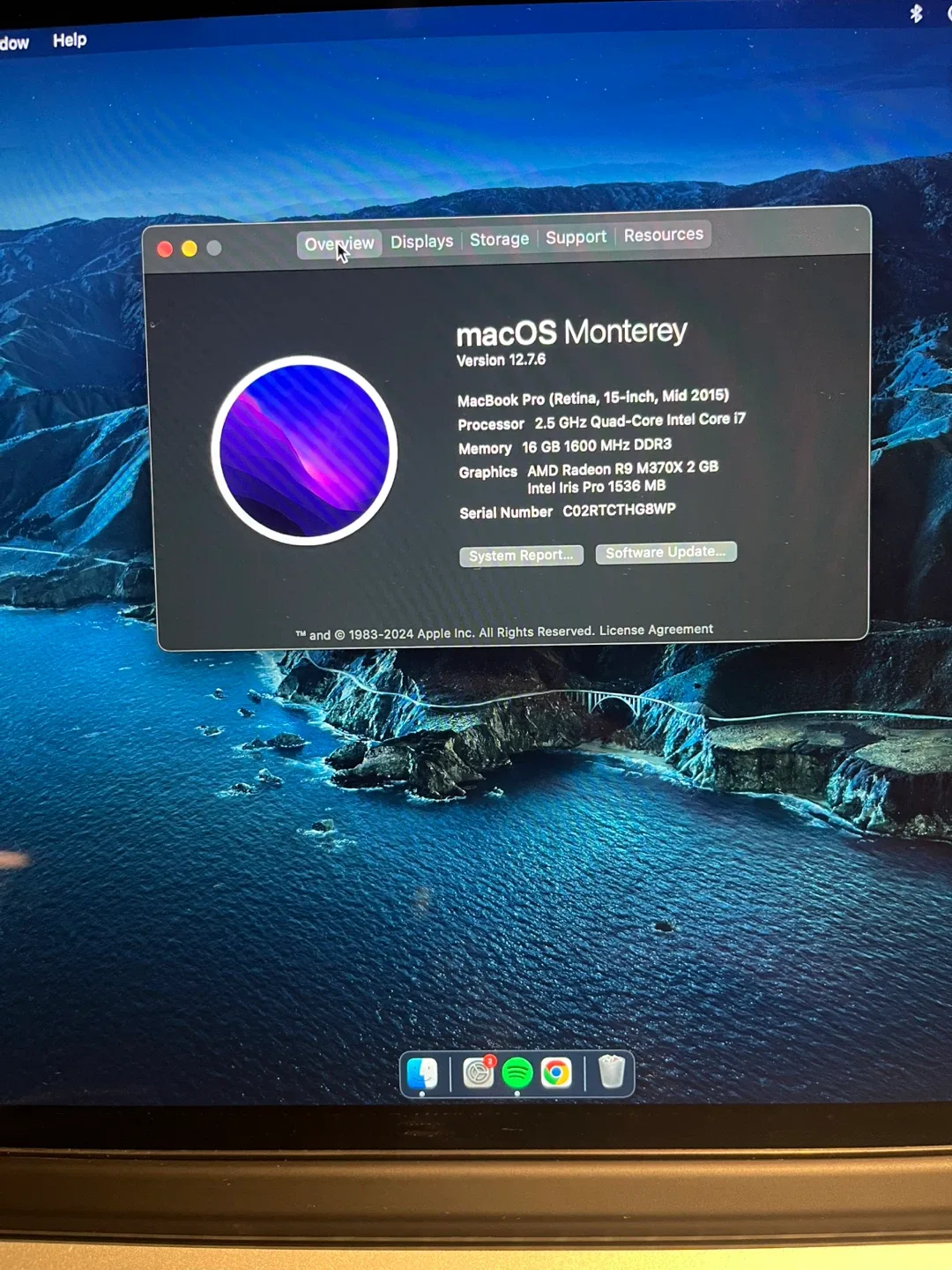Click the System Report button
This screenshot has width=952, height=1270.
(x=521, y=555)
